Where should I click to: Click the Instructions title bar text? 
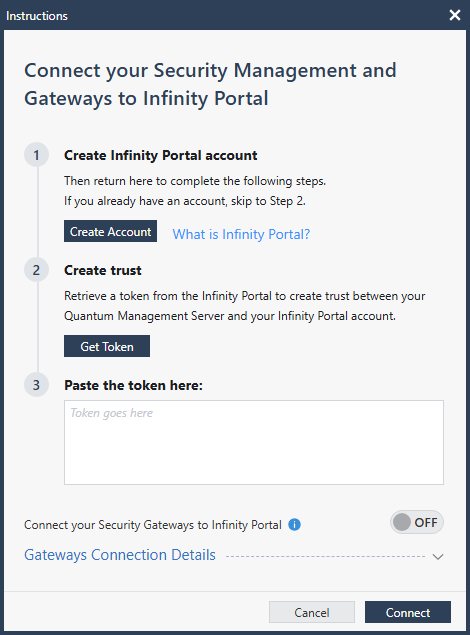pyautogui.click(x=37, y=16)
